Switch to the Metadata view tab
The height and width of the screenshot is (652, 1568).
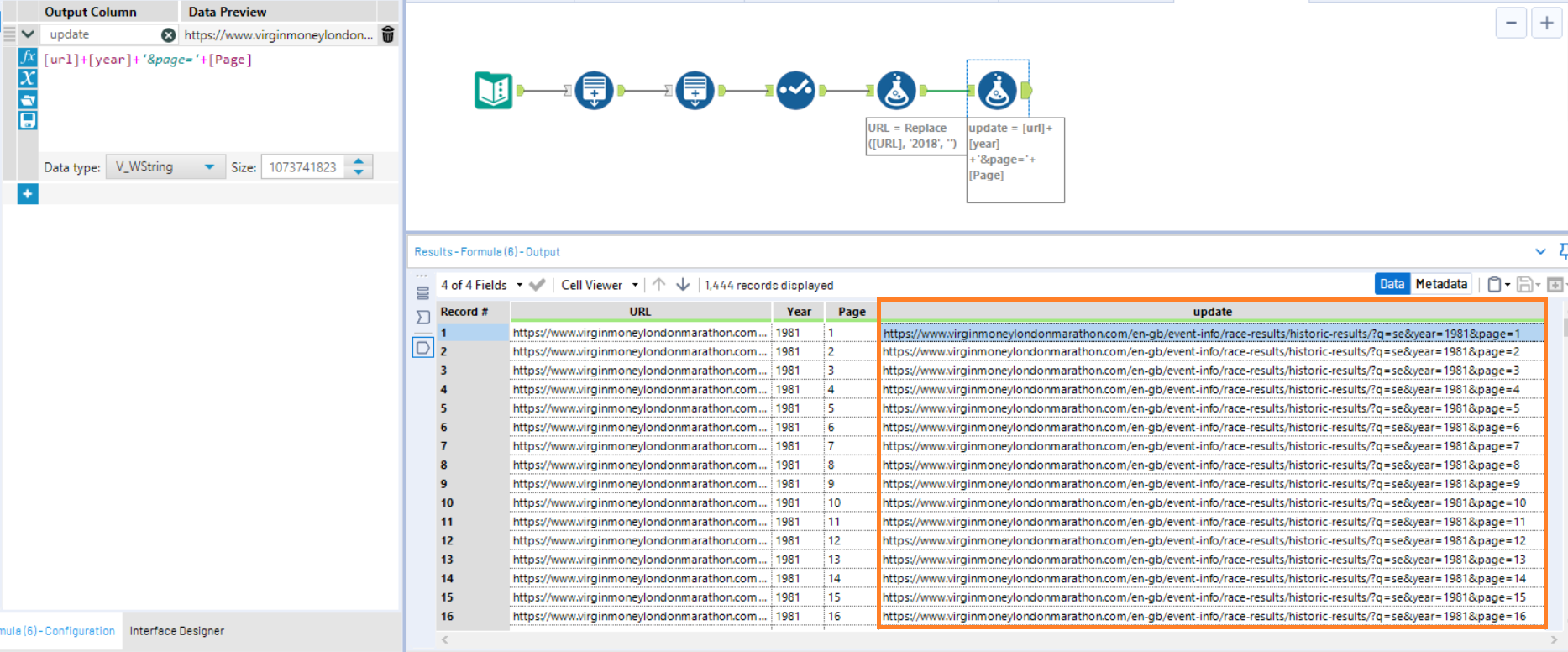point(1441,284)
